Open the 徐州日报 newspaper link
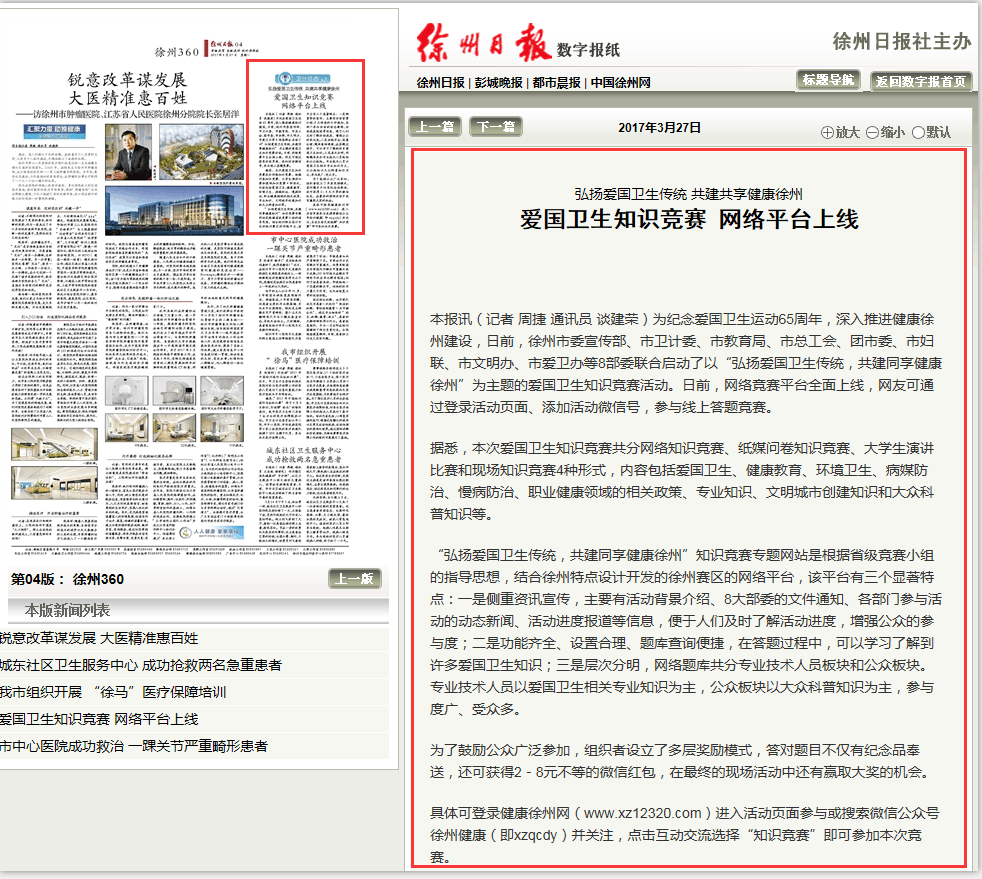982x879 pixels. pos(440,83)
